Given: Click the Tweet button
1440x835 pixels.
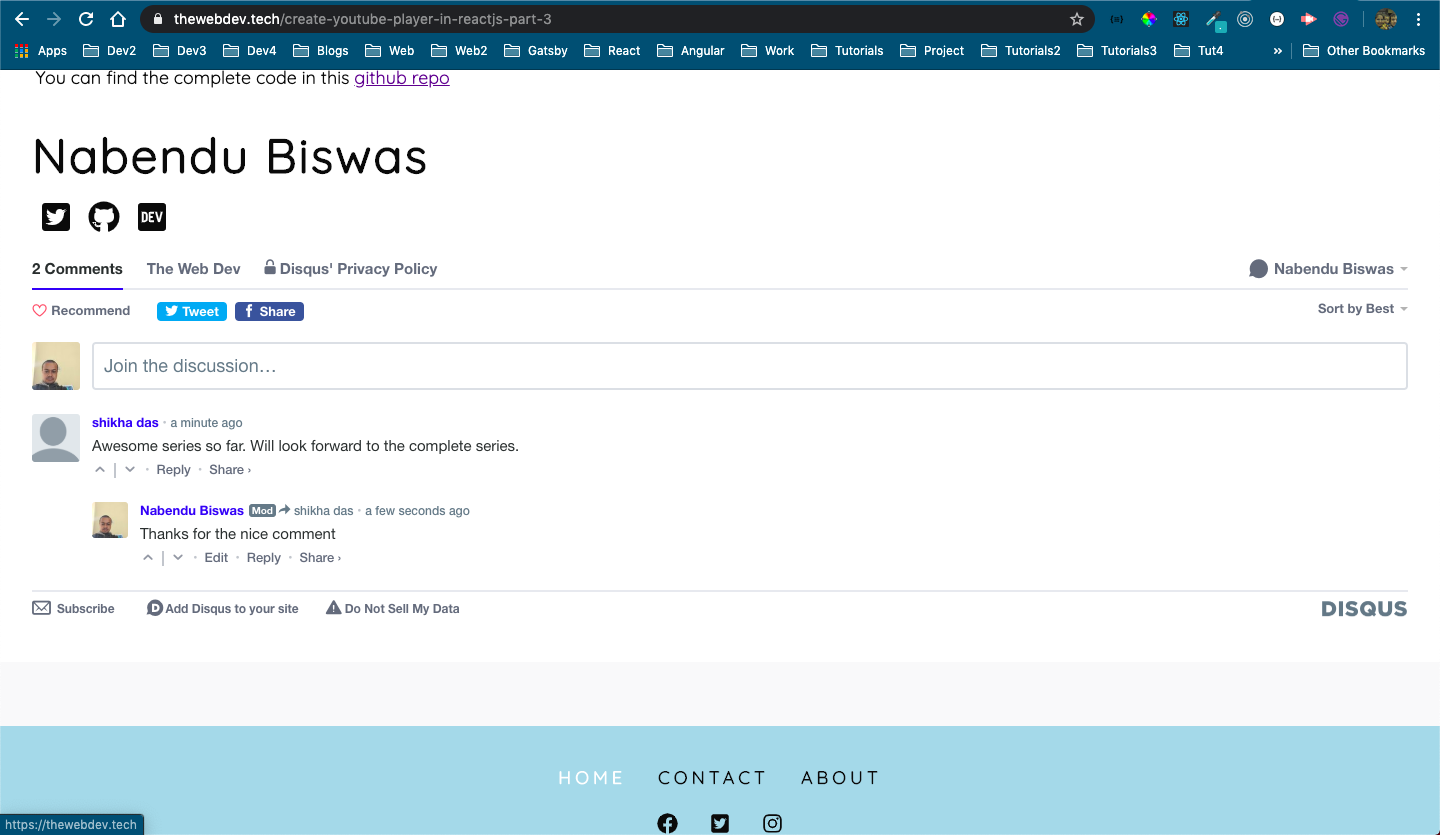Looking at the screenshot, I should click(192, 311).
